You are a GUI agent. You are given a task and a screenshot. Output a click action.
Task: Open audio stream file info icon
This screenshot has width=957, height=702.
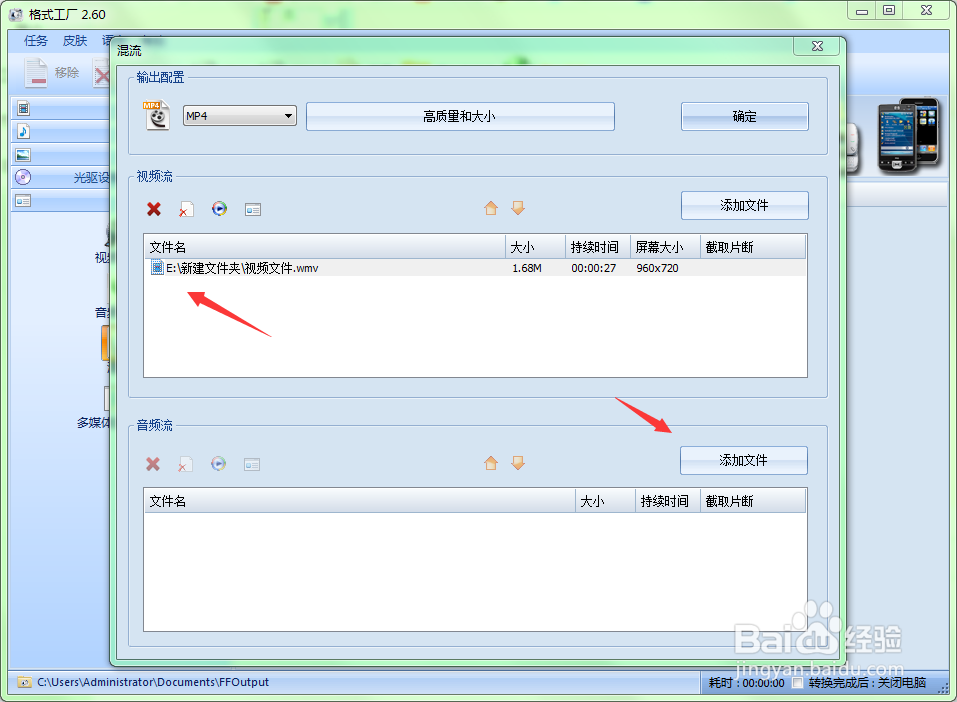(252, 465)
